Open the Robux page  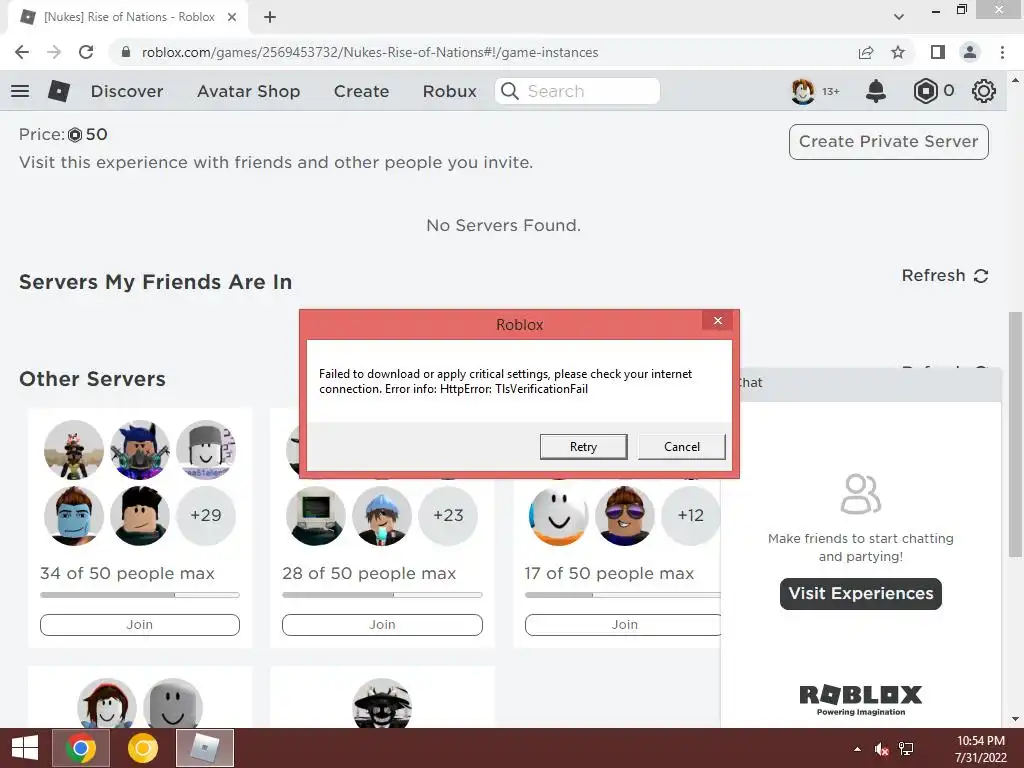449,91
